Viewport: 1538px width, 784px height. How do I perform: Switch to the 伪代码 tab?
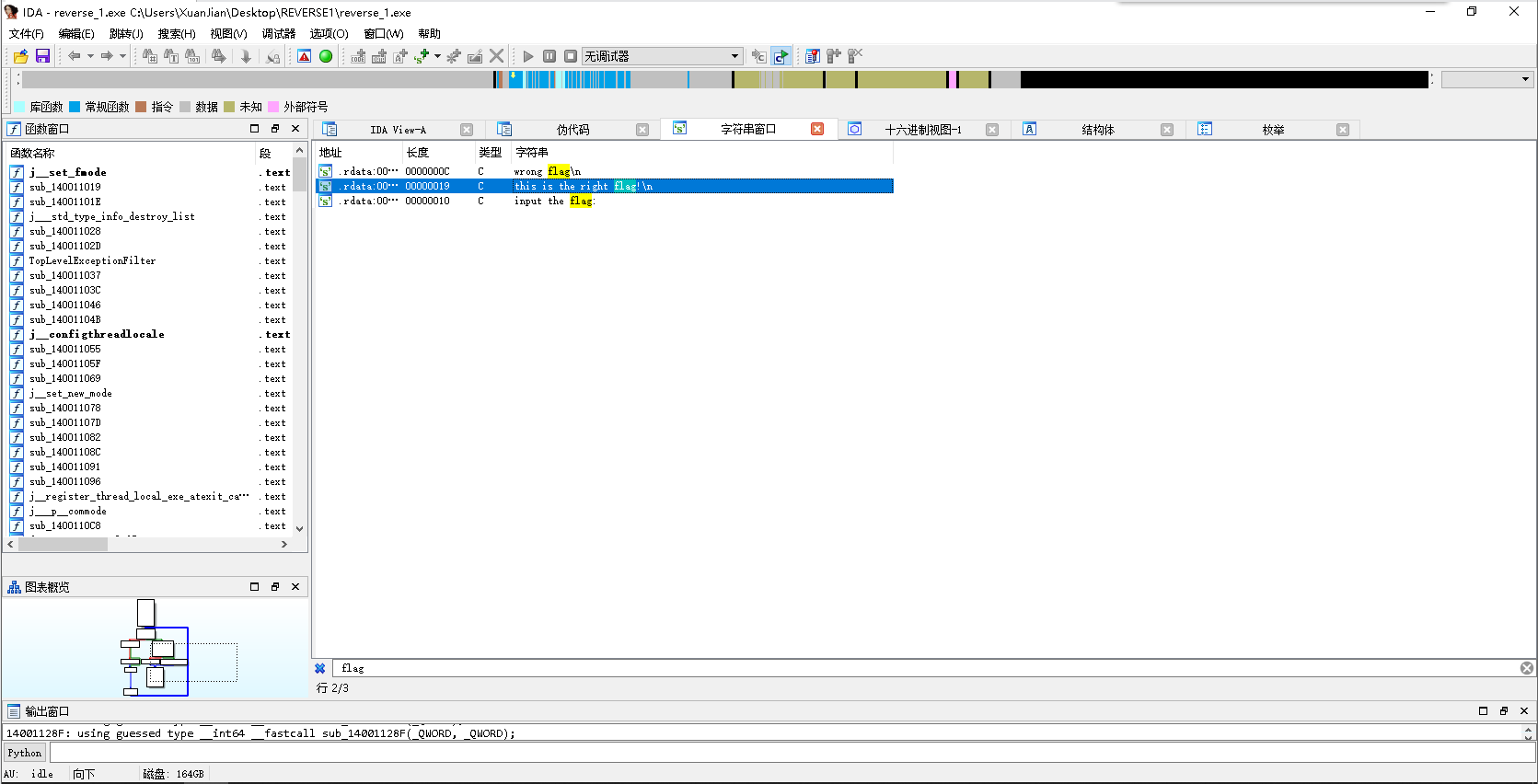572,130
